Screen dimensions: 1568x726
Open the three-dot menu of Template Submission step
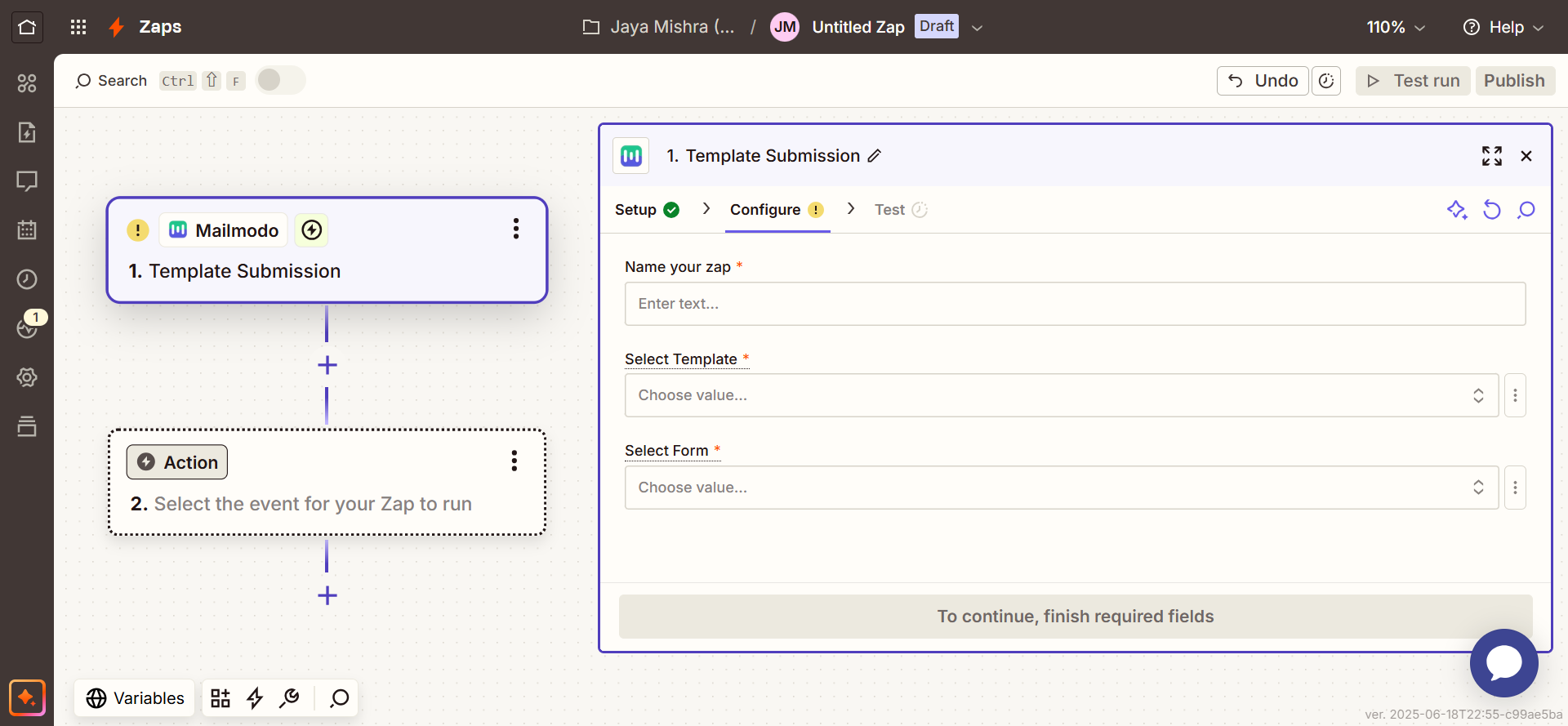[x=516, y=229]
